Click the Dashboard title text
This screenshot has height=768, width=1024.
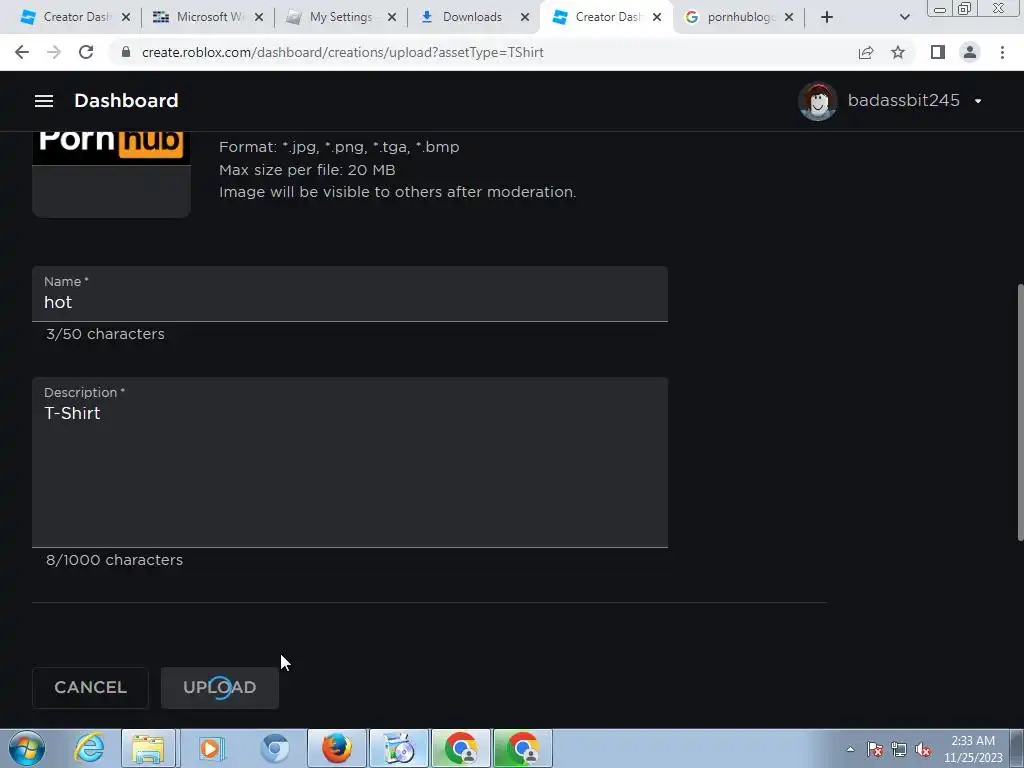[126, 101]
